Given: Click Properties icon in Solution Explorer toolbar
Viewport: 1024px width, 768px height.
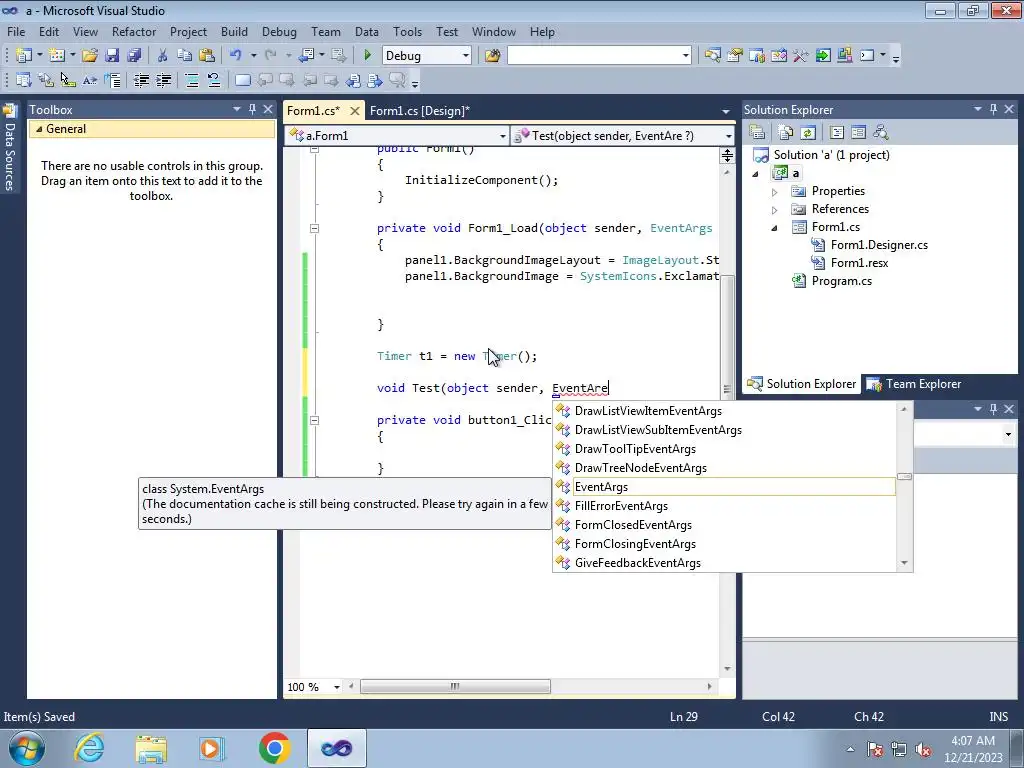Looking at the screenshot, I should [x=757, y=133].
